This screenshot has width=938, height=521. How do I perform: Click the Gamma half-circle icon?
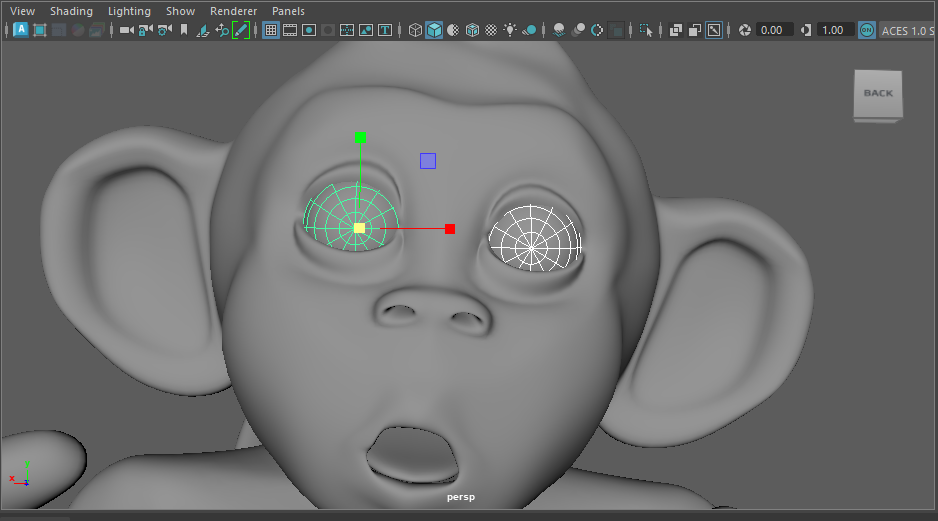[806, 30]
